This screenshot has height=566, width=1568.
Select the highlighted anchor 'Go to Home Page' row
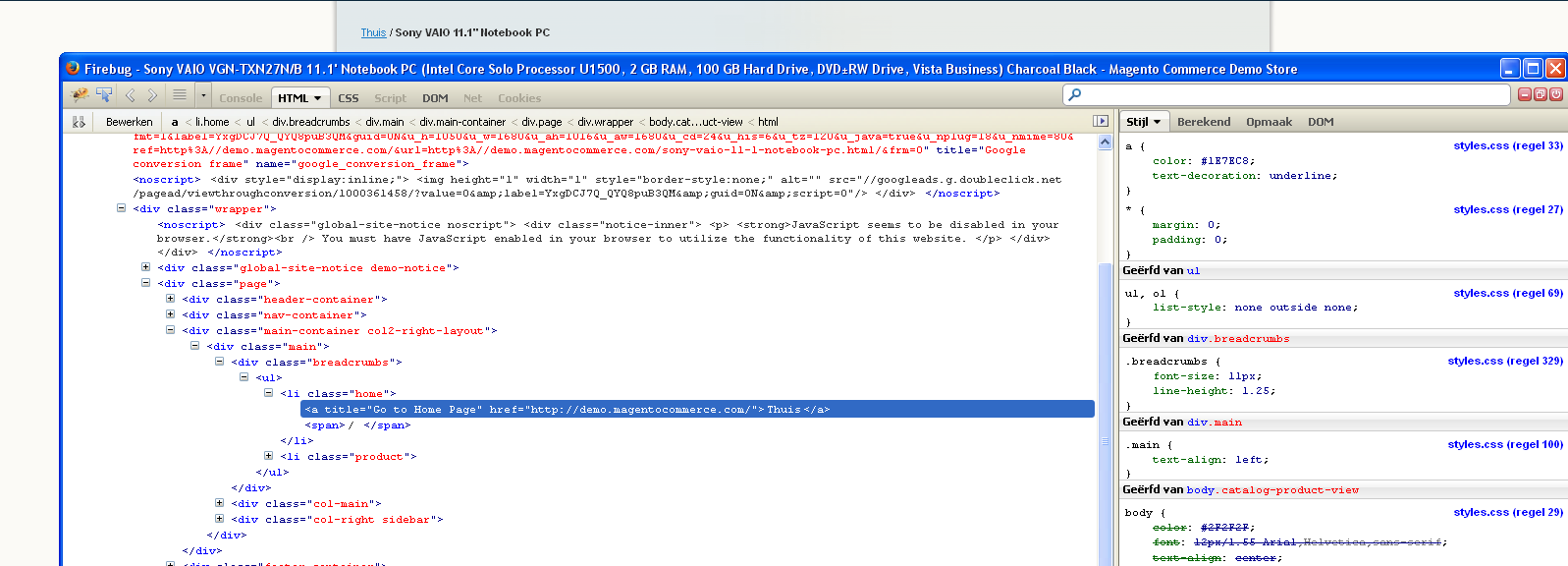coord(697,409)
